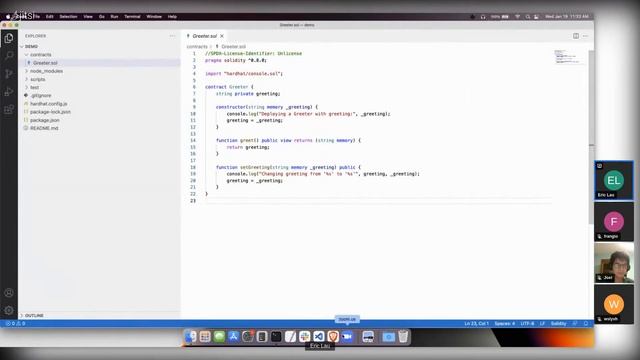
Task: Expand the OUTLINE section
Action: coord(100,316)
